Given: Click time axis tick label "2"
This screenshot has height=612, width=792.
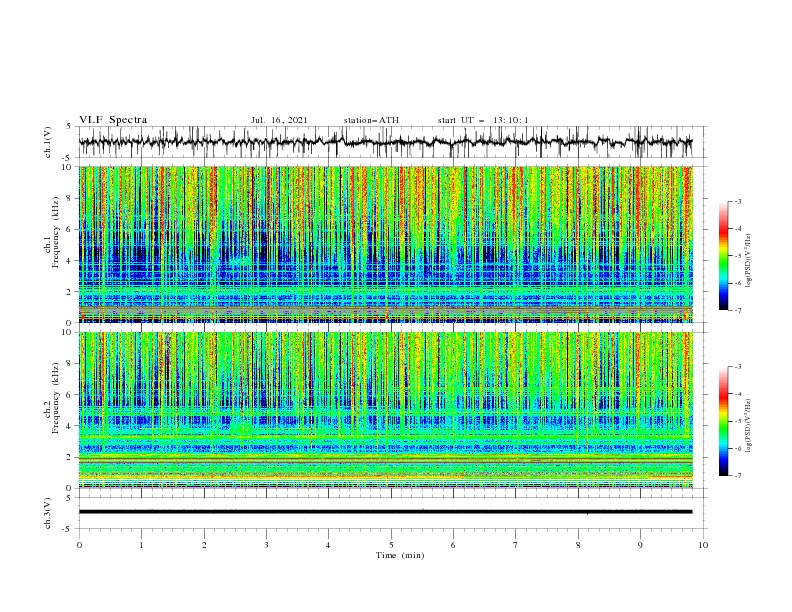Looking at the screenshot, I should pyautogui.click(x=204, y=545).
